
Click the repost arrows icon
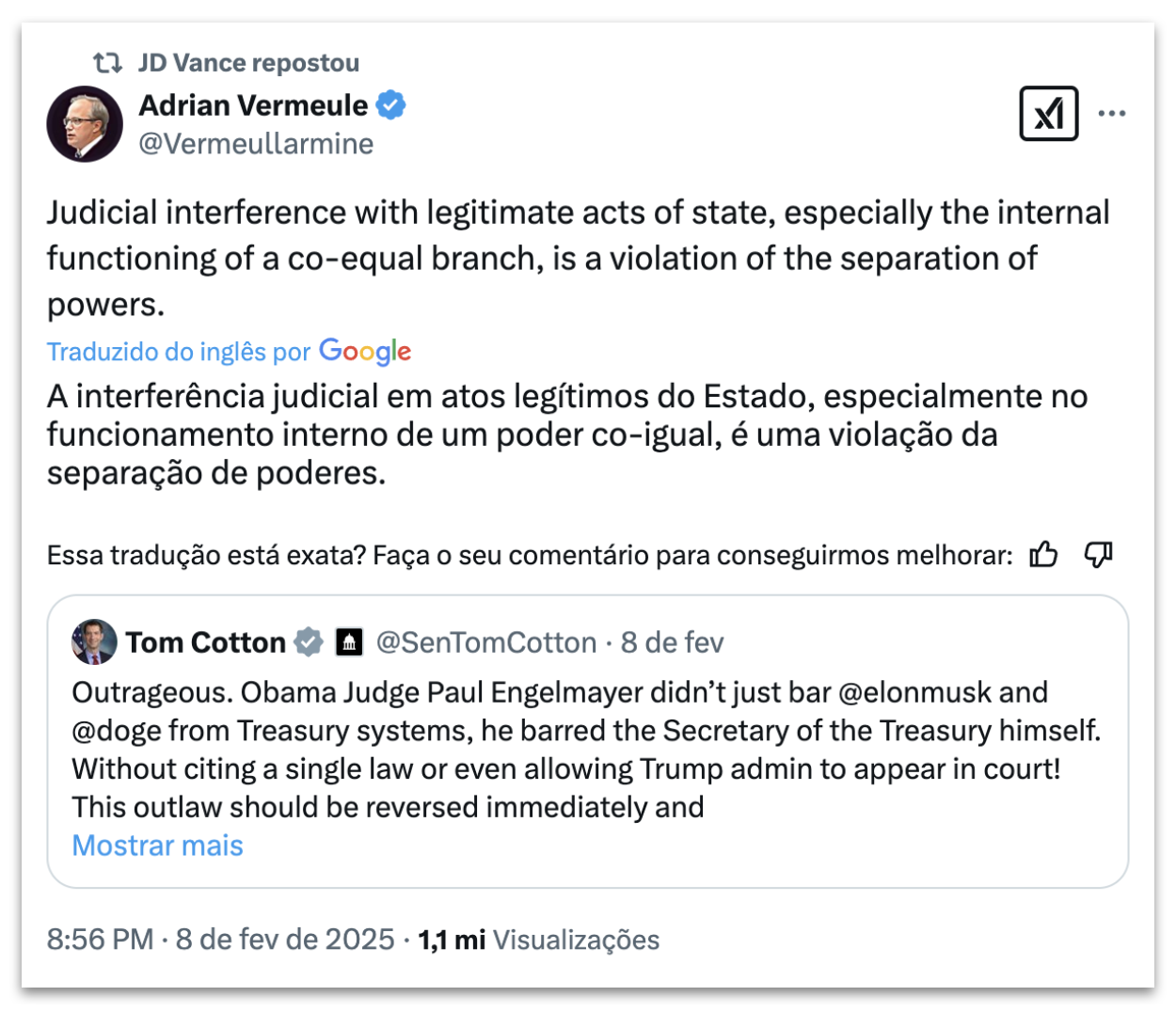(107, 63)
